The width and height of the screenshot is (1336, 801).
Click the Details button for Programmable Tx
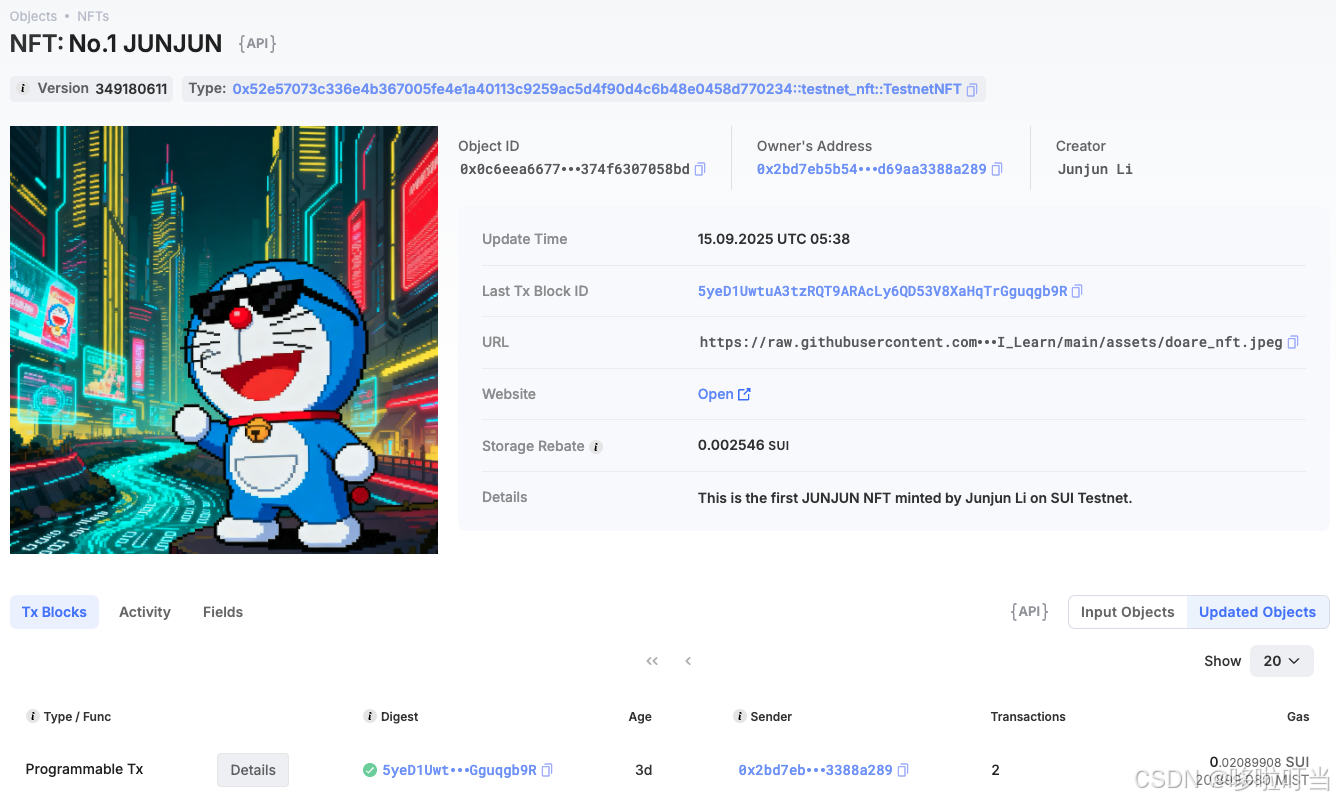coord(253,770)
